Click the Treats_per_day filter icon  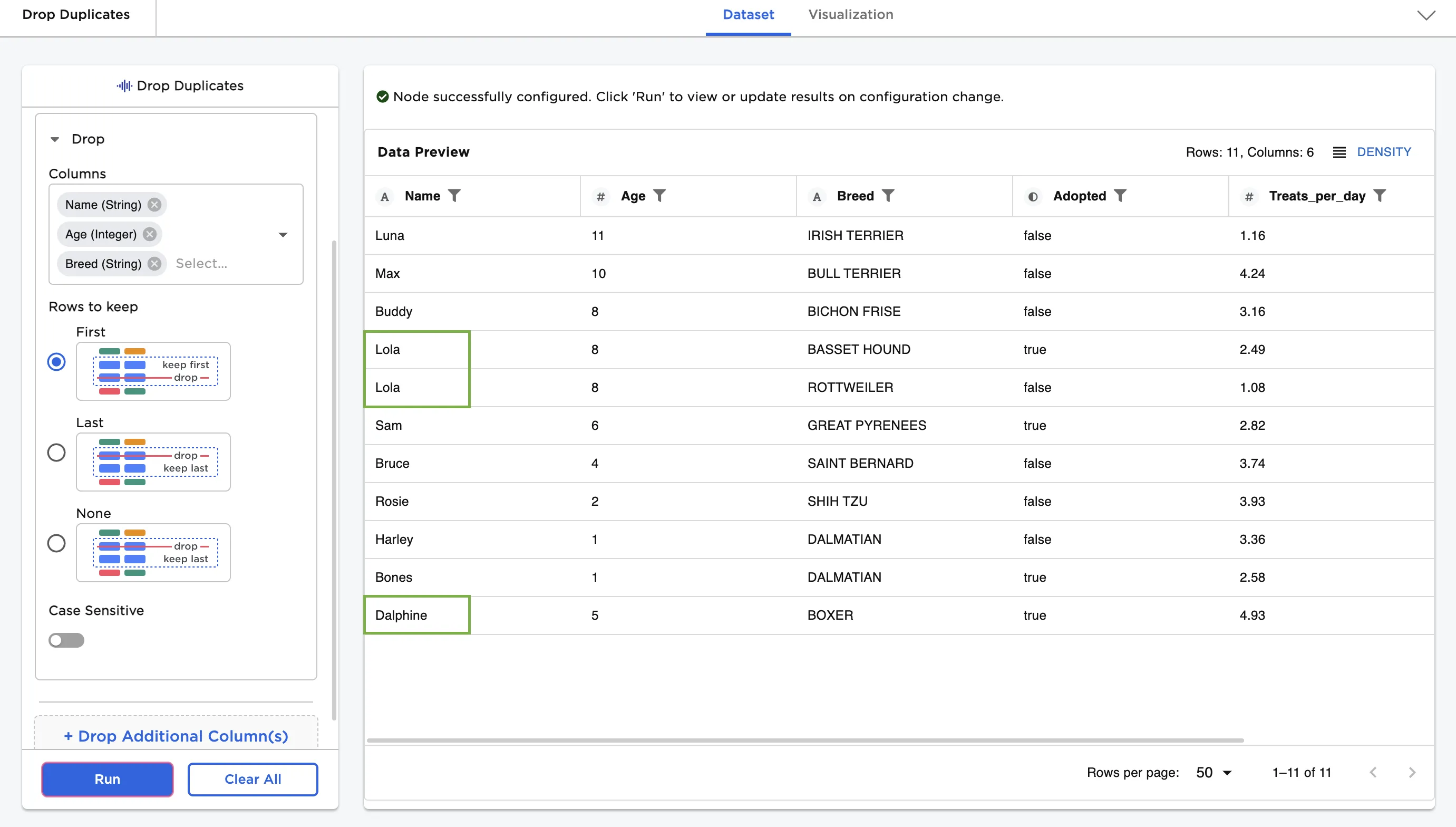coord(1380,196)
